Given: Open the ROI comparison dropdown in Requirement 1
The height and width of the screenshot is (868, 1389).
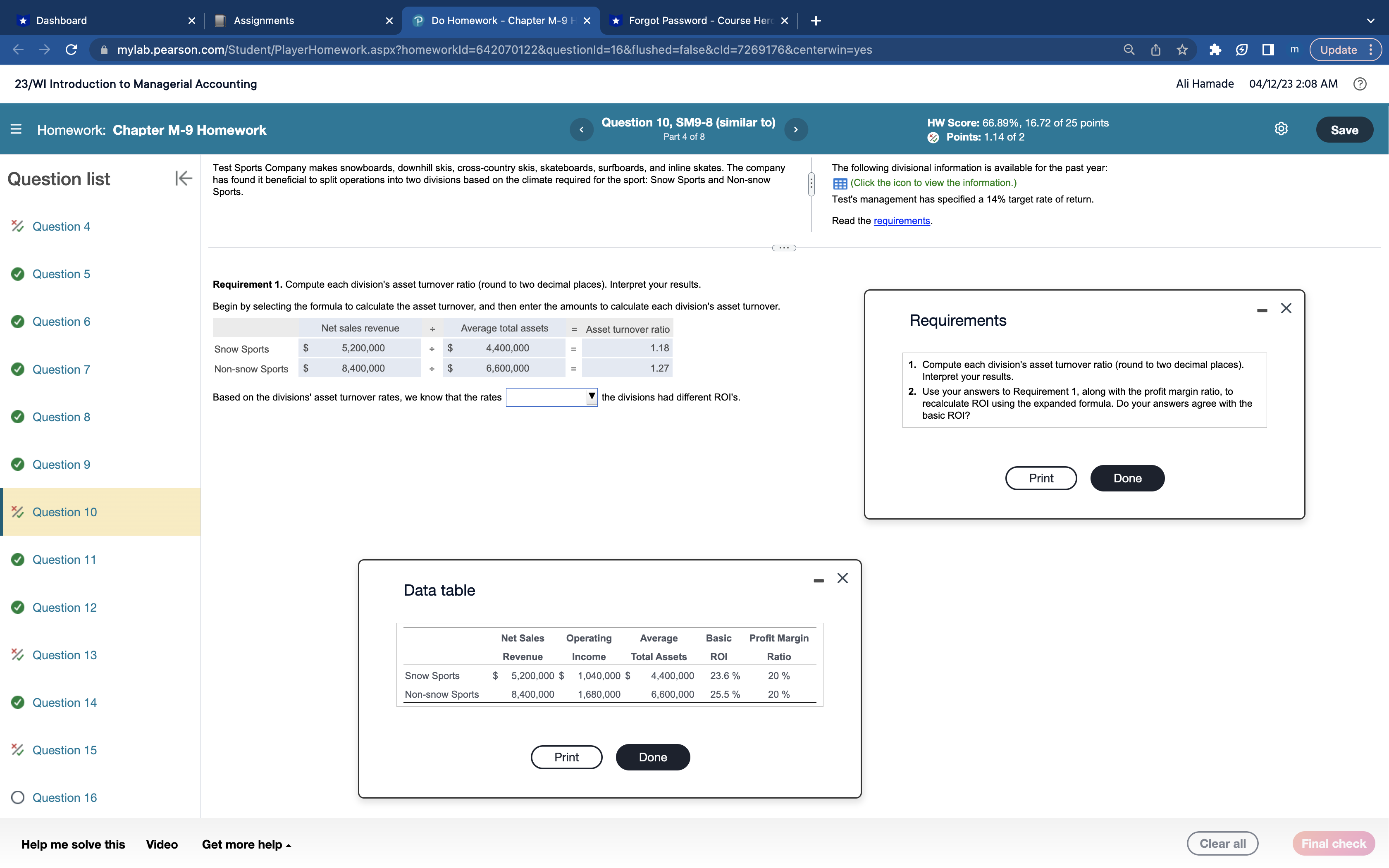Looking at the screenshot, I should coord(591,397).
